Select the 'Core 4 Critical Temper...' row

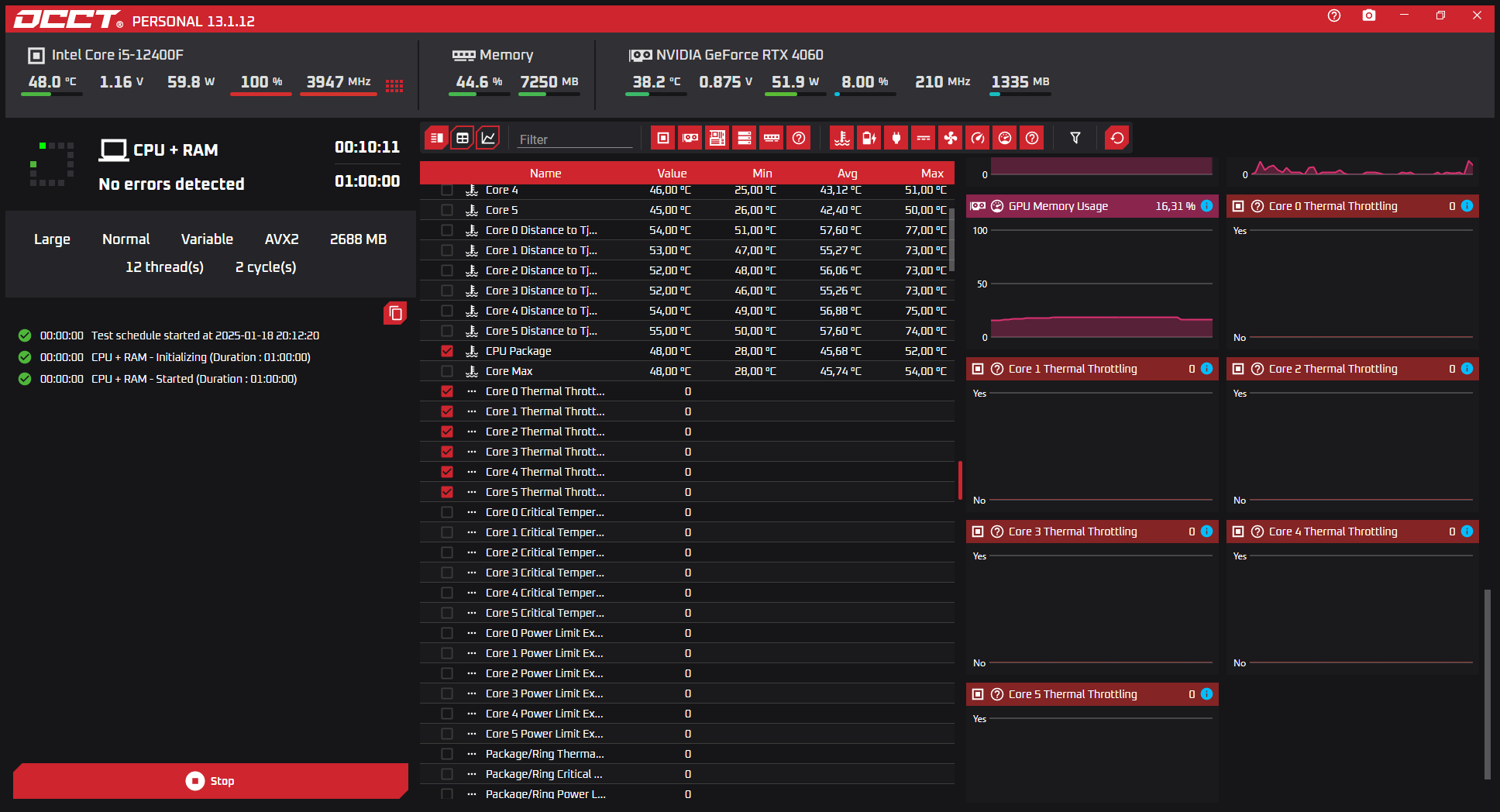687,593
